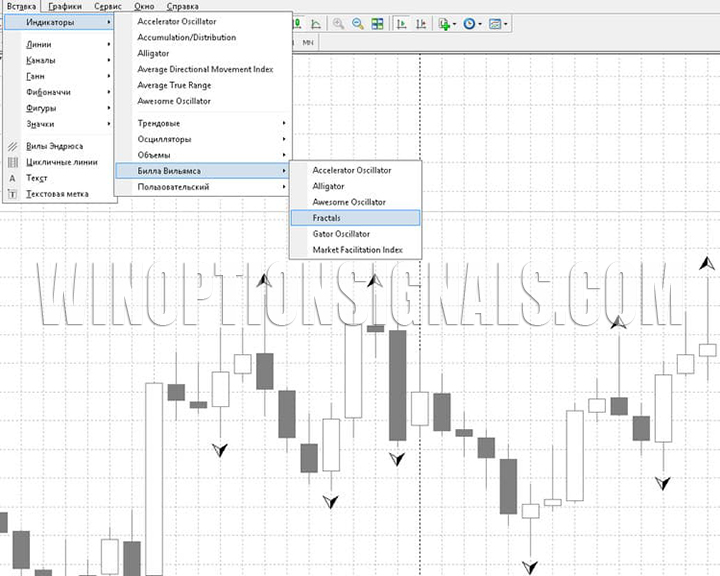Expand the Пользовательский indicator group
The height and width of the screenshot is (576, 720).
pyautogui.click(x=202, y=187)
